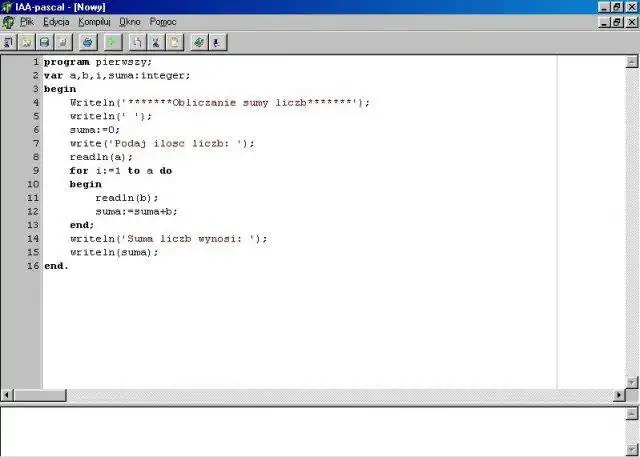The width and height of the screenshot is (640, 457).
Task: Click the line 'readln(a);'
Action: [x=101, y=157]
